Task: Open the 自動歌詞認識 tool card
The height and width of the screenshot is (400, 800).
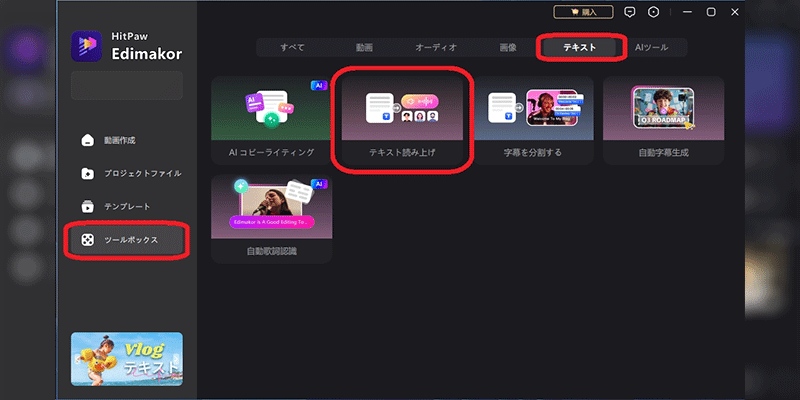Action: [x=271, y=219]
